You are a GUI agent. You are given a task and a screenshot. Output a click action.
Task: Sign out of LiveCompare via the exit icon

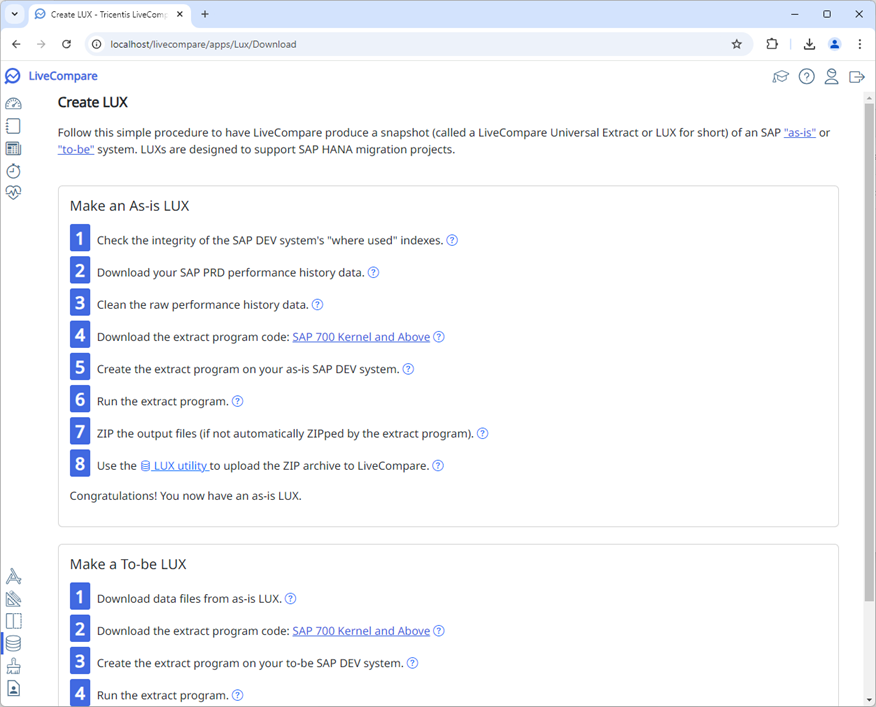point(856,76)
